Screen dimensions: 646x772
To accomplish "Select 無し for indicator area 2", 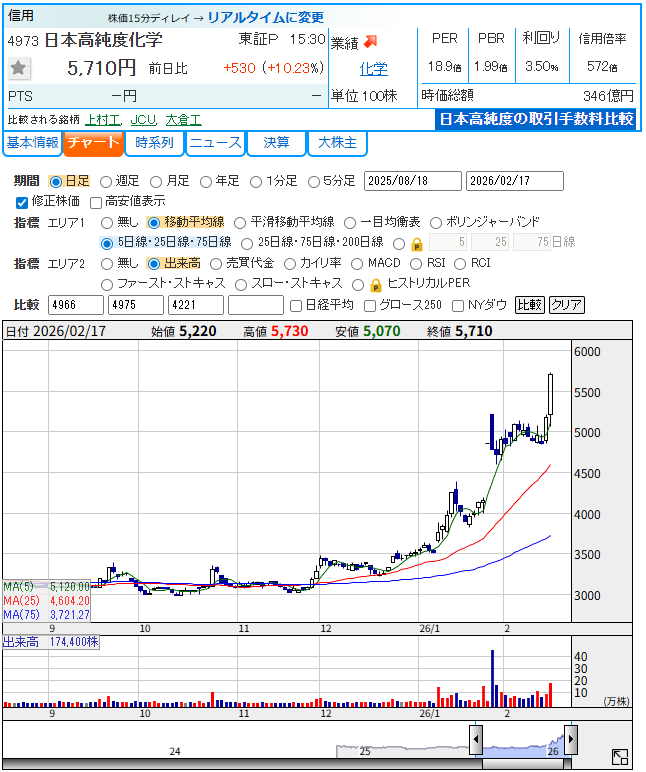I will point(107,264).
